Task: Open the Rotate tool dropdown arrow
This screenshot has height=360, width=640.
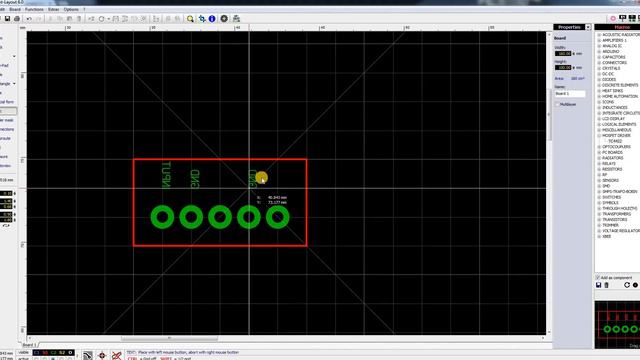Action: click(x=109, y=19)
